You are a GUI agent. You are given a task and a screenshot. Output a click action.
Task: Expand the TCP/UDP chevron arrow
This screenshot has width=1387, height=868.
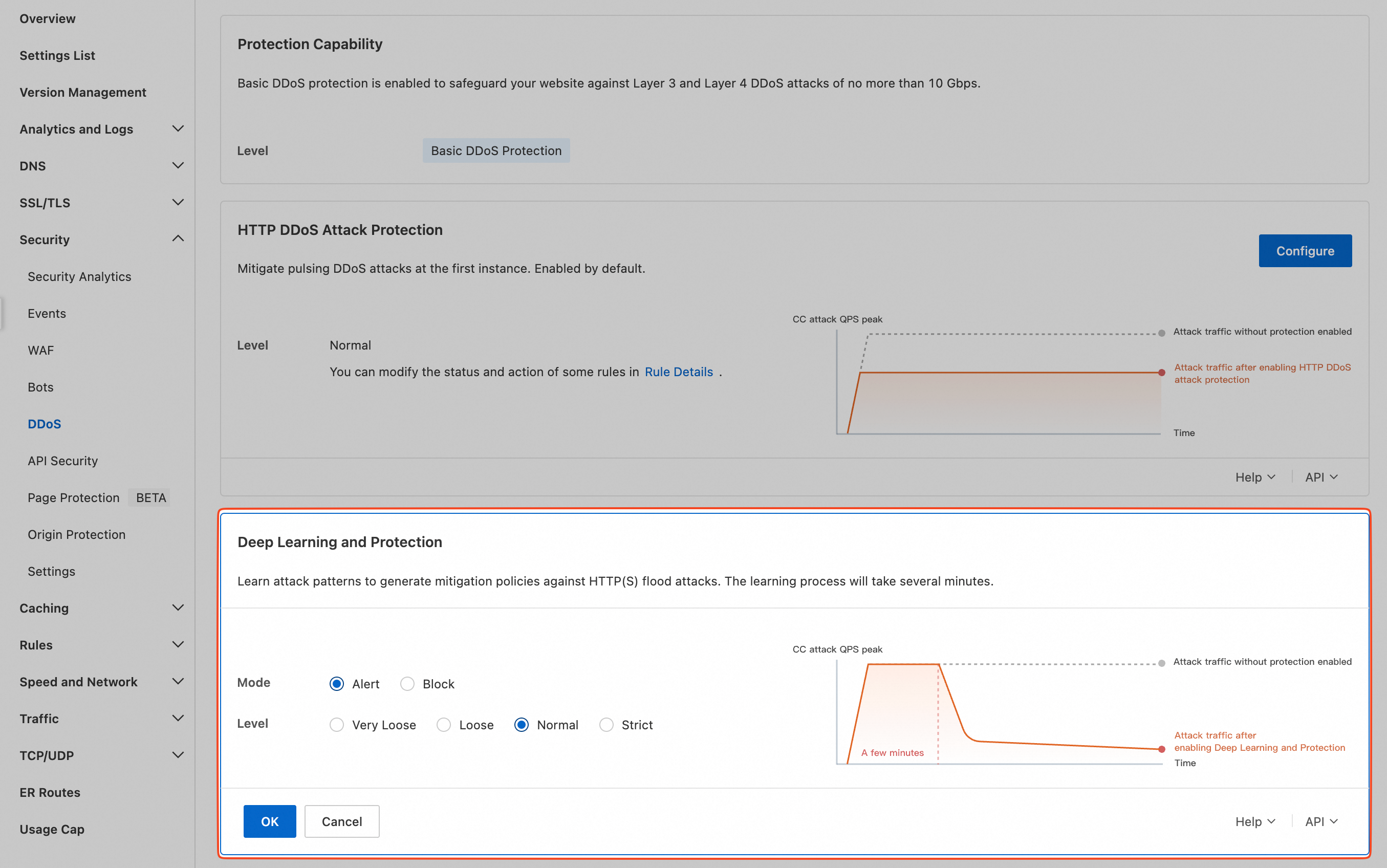[178, 755]
